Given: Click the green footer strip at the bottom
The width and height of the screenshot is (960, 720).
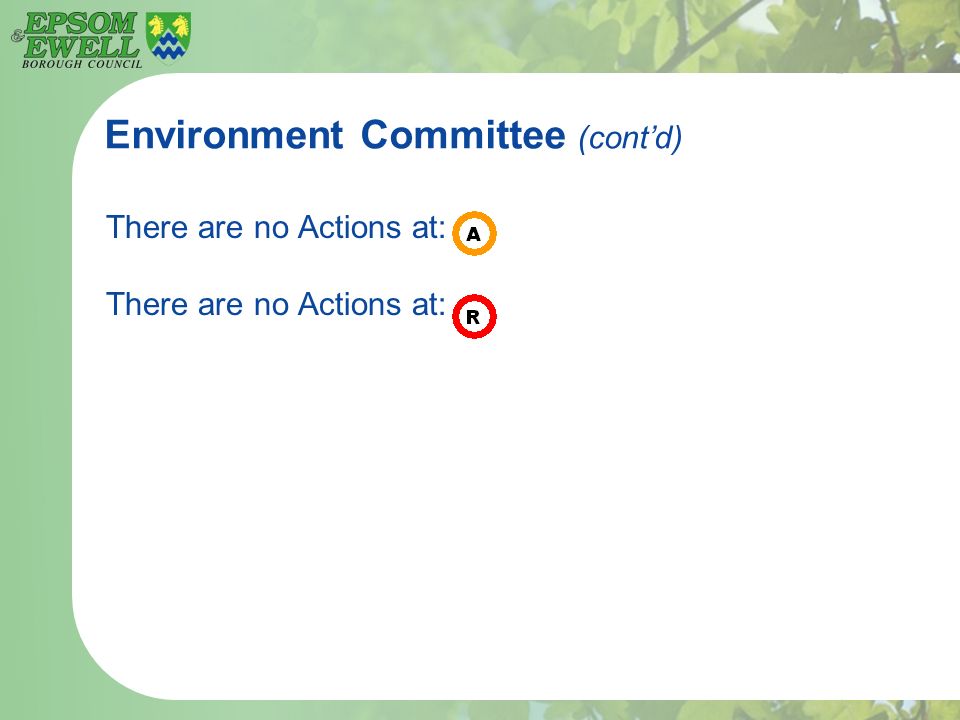Looking at the screenshot, I should (480, 710).
